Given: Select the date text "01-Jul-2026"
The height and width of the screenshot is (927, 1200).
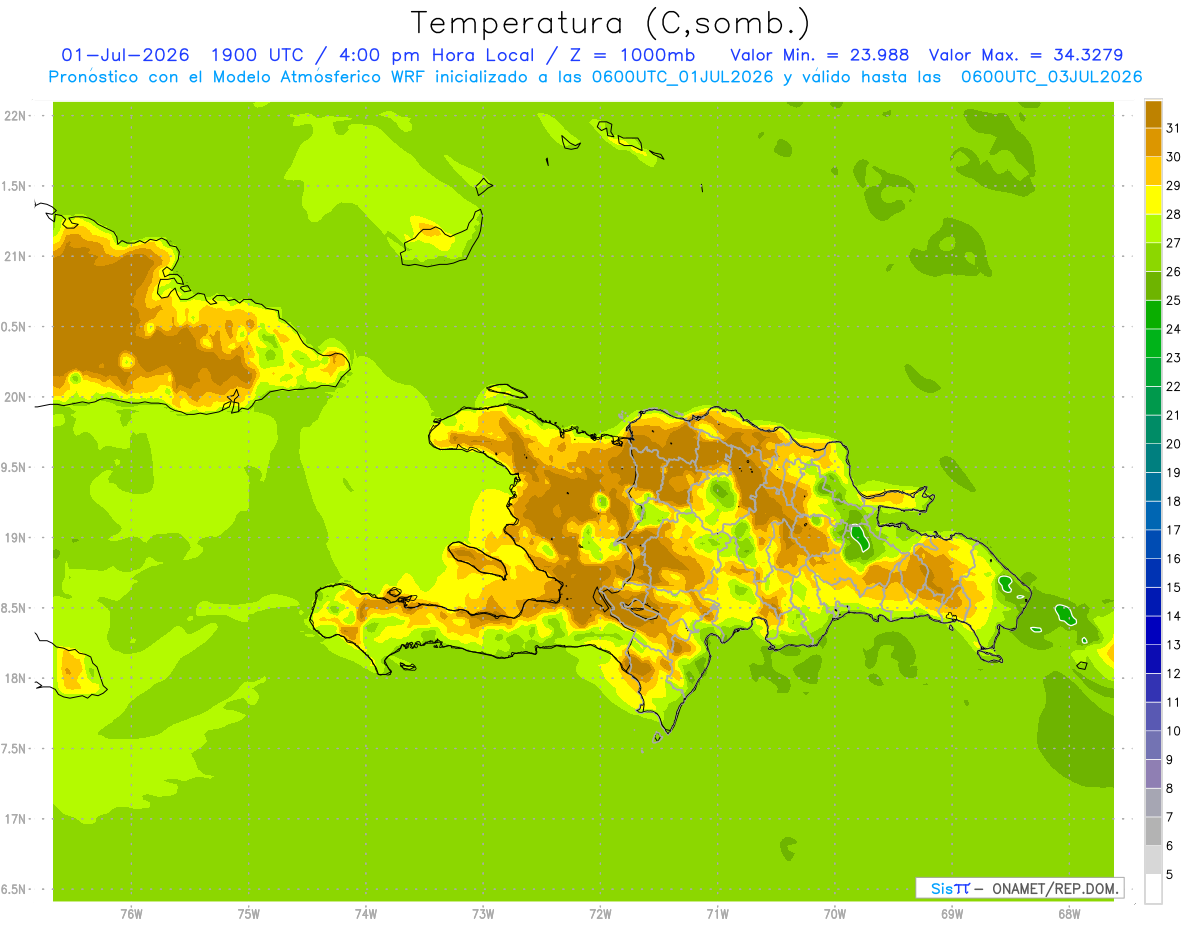Looking at the screenshot, I should pyautogui.click(x=126, y=55).
